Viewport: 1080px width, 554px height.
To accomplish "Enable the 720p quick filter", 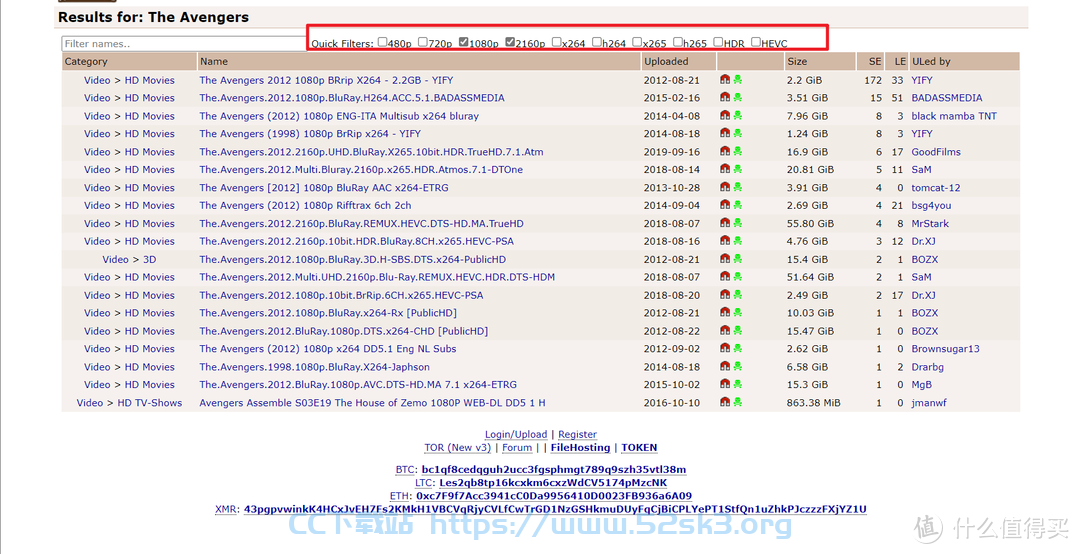I will pos(423,42).
